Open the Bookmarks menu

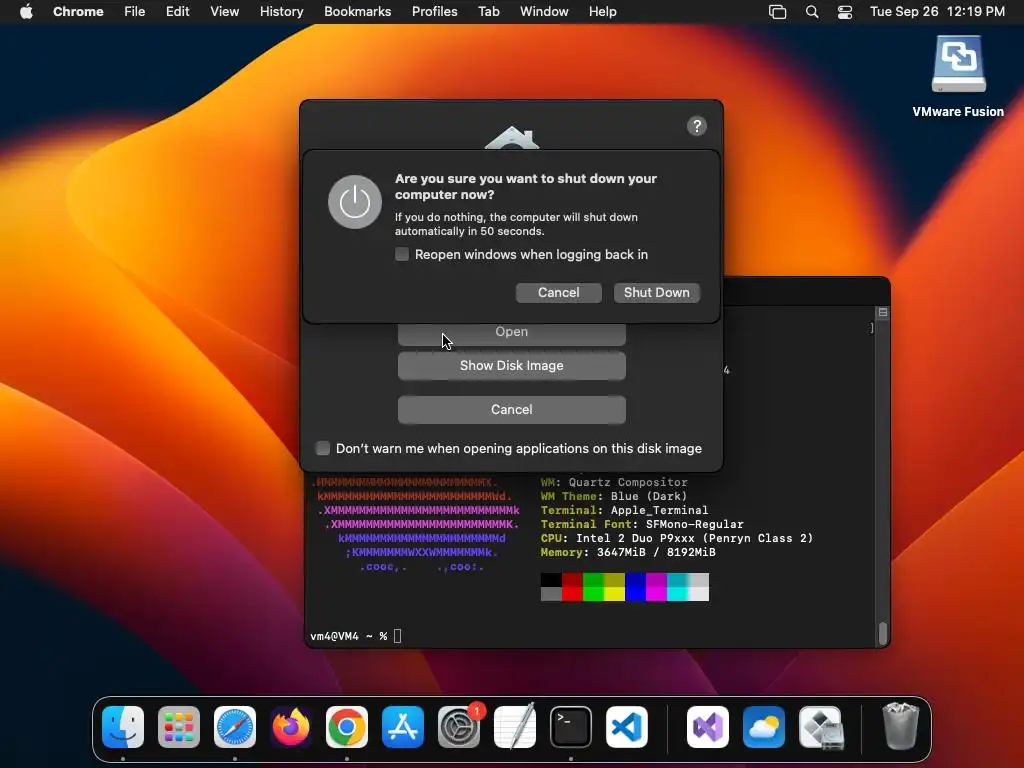pyautogui.click(x=357, y=12)
